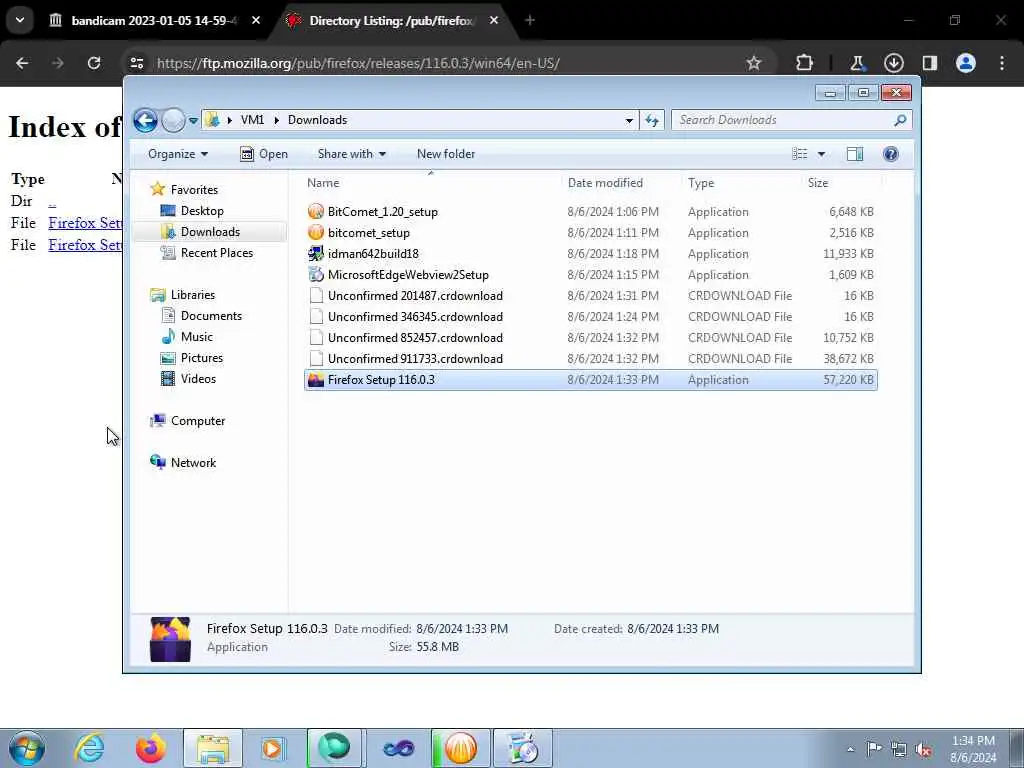1024x768 pixels.
Task: Click Chrome back arrow button
Action: point(22,63)
